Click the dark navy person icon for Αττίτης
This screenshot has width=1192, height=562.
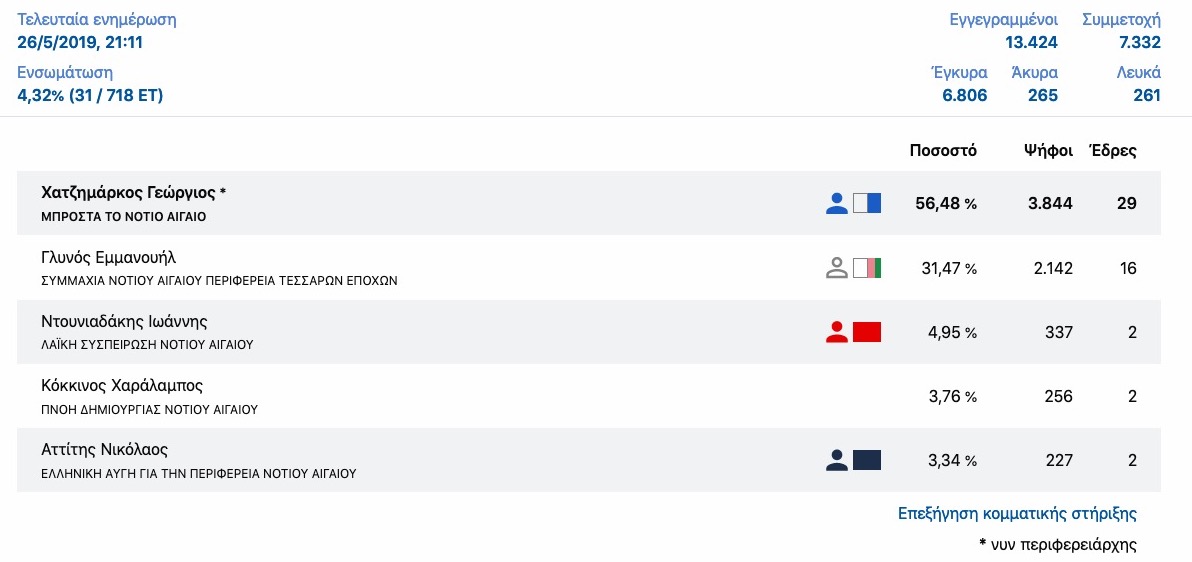pos(836,460)
